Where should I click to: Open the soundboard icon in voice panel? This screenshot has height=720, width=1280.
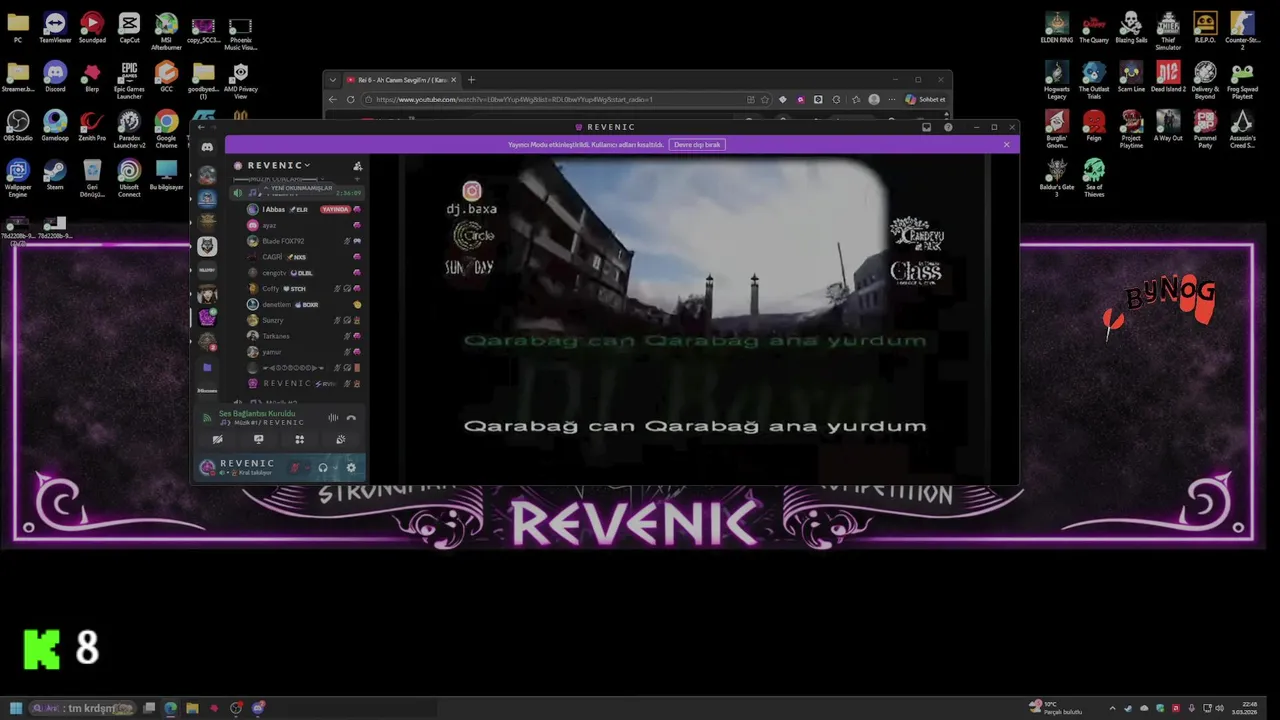tap(340, 439)
